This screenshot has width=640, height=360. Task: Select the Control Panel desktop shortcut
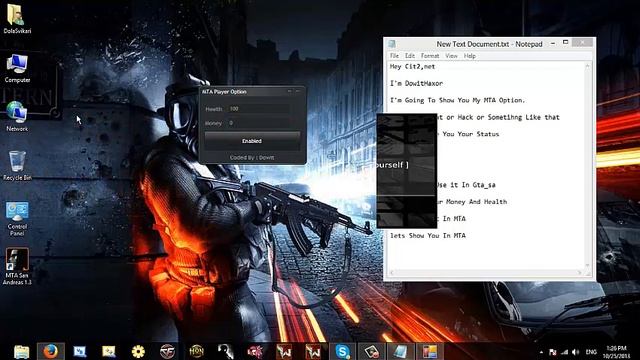17,219
